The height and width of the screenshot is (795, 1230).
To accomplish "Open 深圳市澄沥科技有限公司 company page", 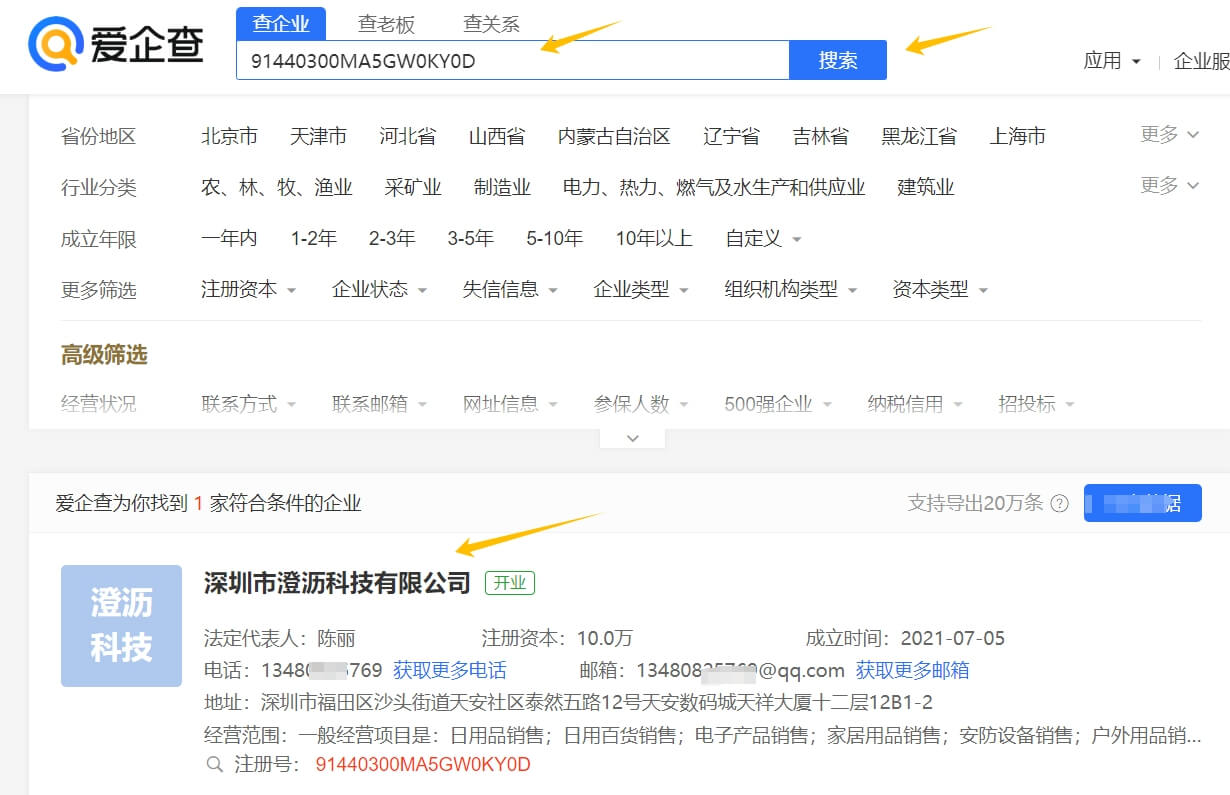I will pos(337,582).
